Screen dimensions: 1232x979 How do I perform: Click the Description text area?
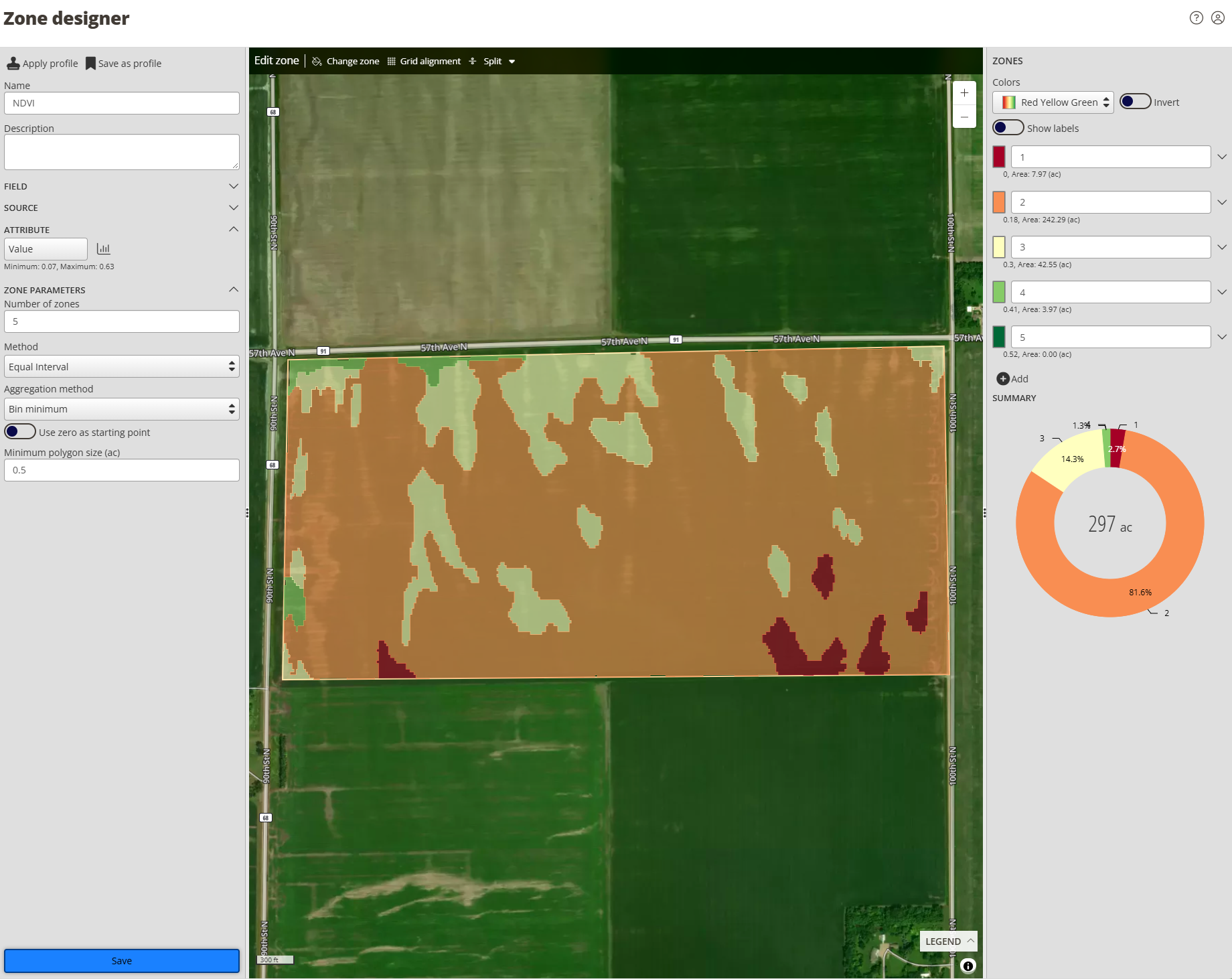click(122, 152)
